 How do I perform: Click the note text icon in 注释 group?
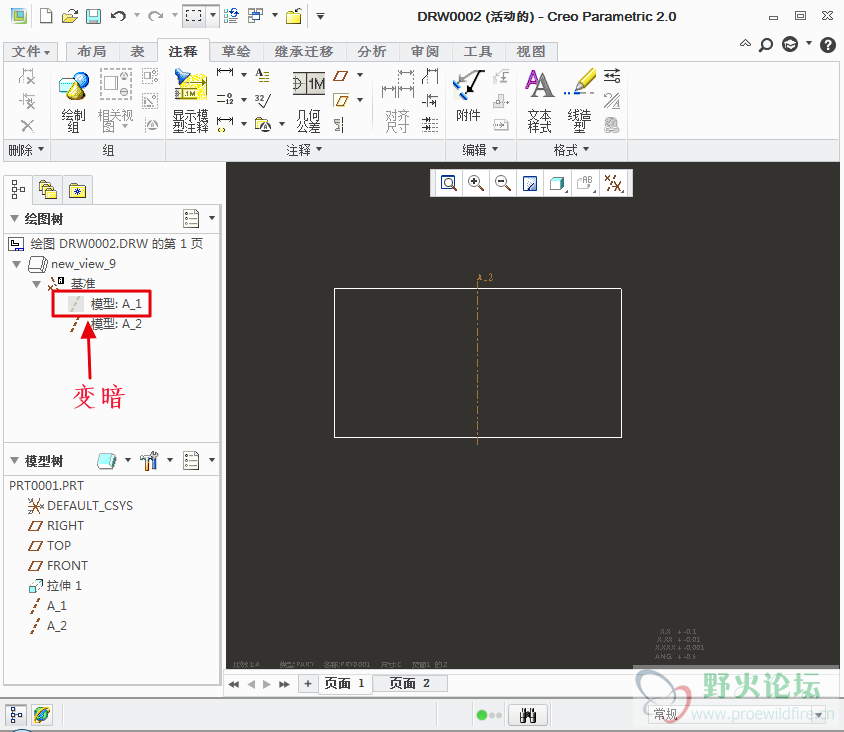pyautogui.click(x=262, y=75)
